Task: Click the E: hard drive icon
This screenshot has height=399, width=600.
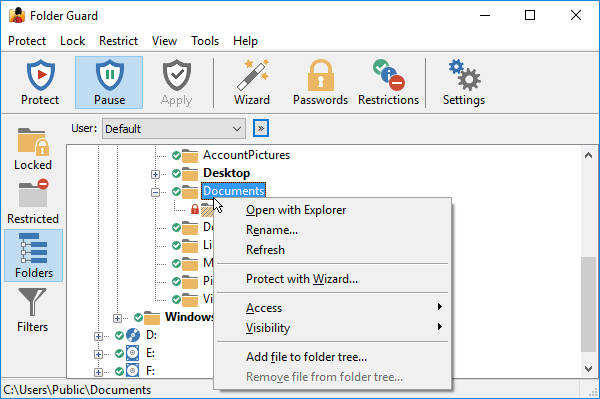Action: [x=132, y=353]
